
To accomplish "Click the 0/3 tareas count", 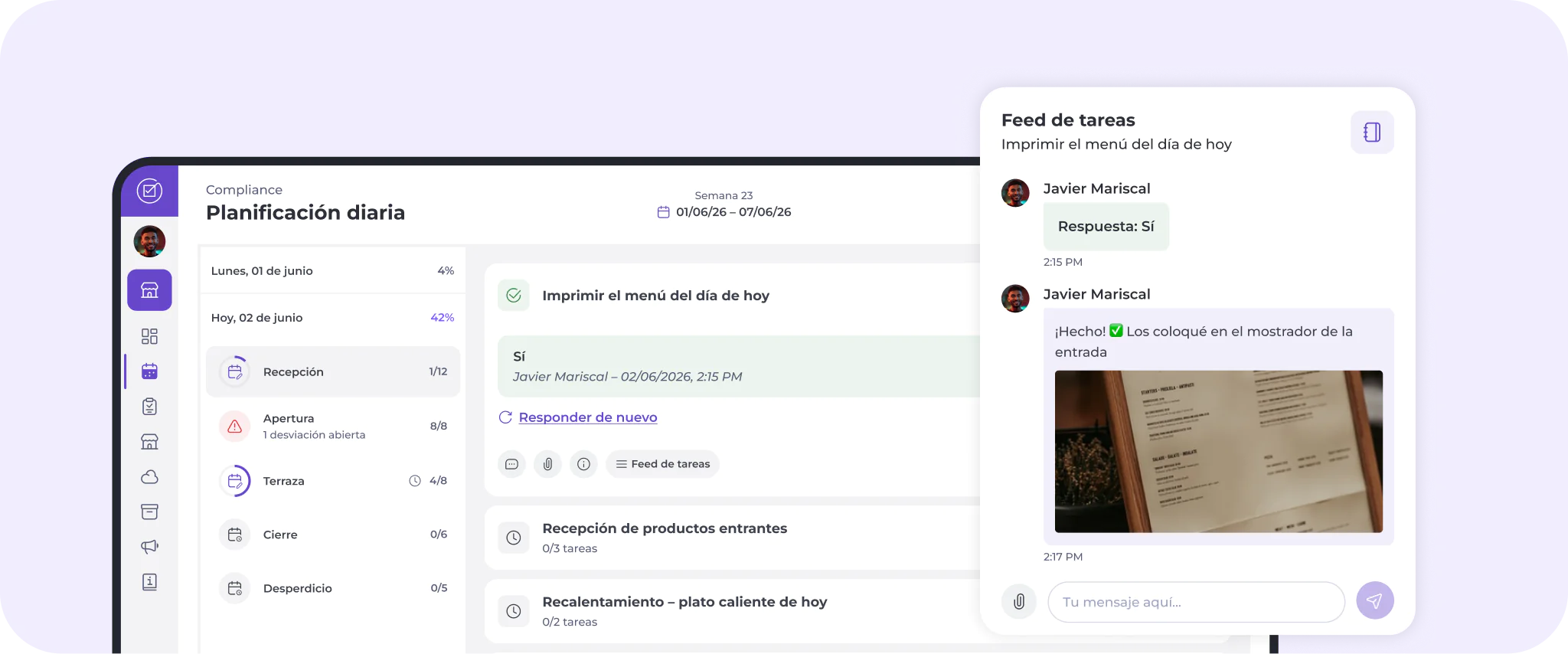I will coord(570,548).
